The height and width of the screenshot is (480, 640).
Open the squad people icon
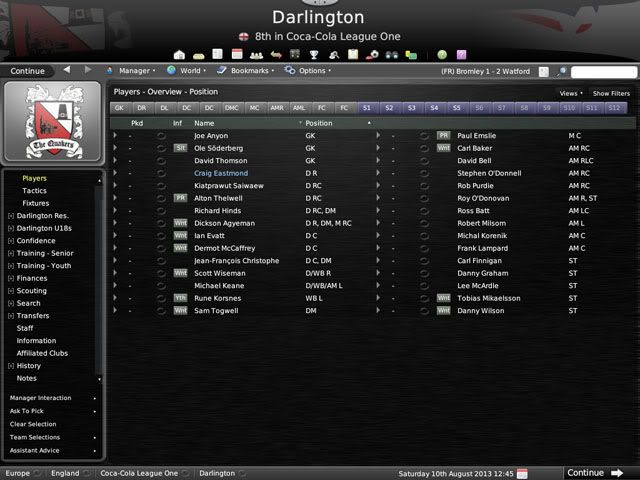click(256, 55)
